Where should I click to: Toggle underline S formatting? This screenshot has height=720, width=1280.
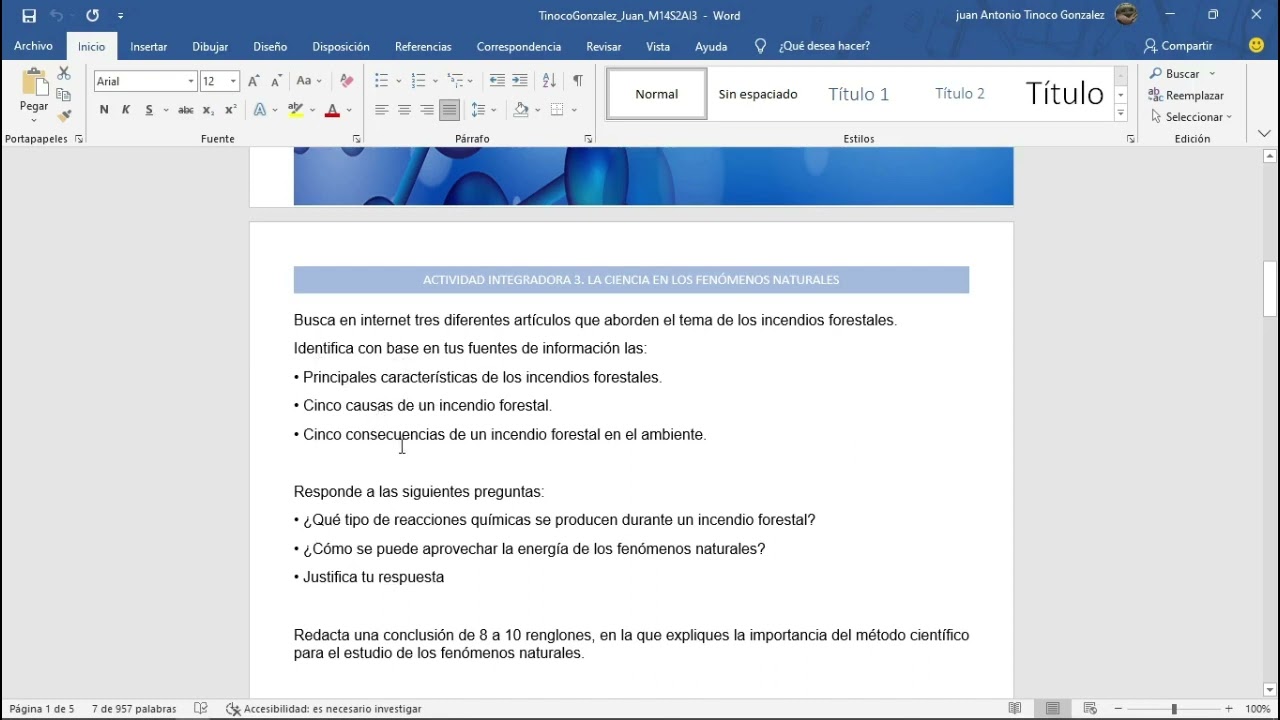click(149, 110)
